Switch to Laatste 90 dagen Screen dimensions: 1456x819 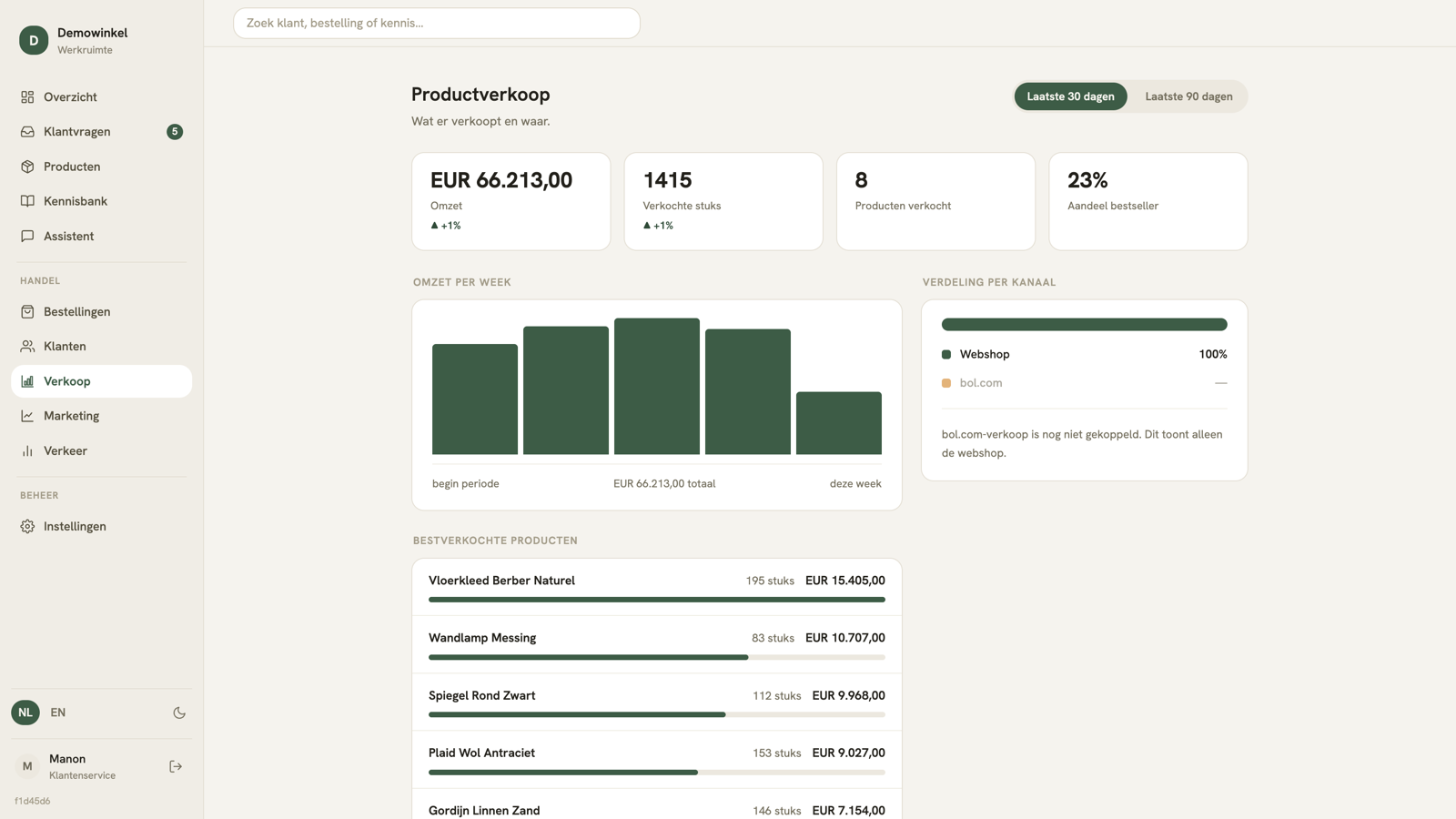[x=1188, y=96]
